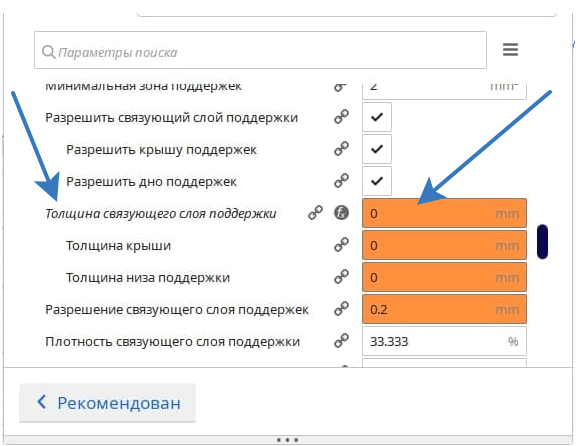
Task: Click the Разрешение связующего слоя поддержек label
Action: 177,310
